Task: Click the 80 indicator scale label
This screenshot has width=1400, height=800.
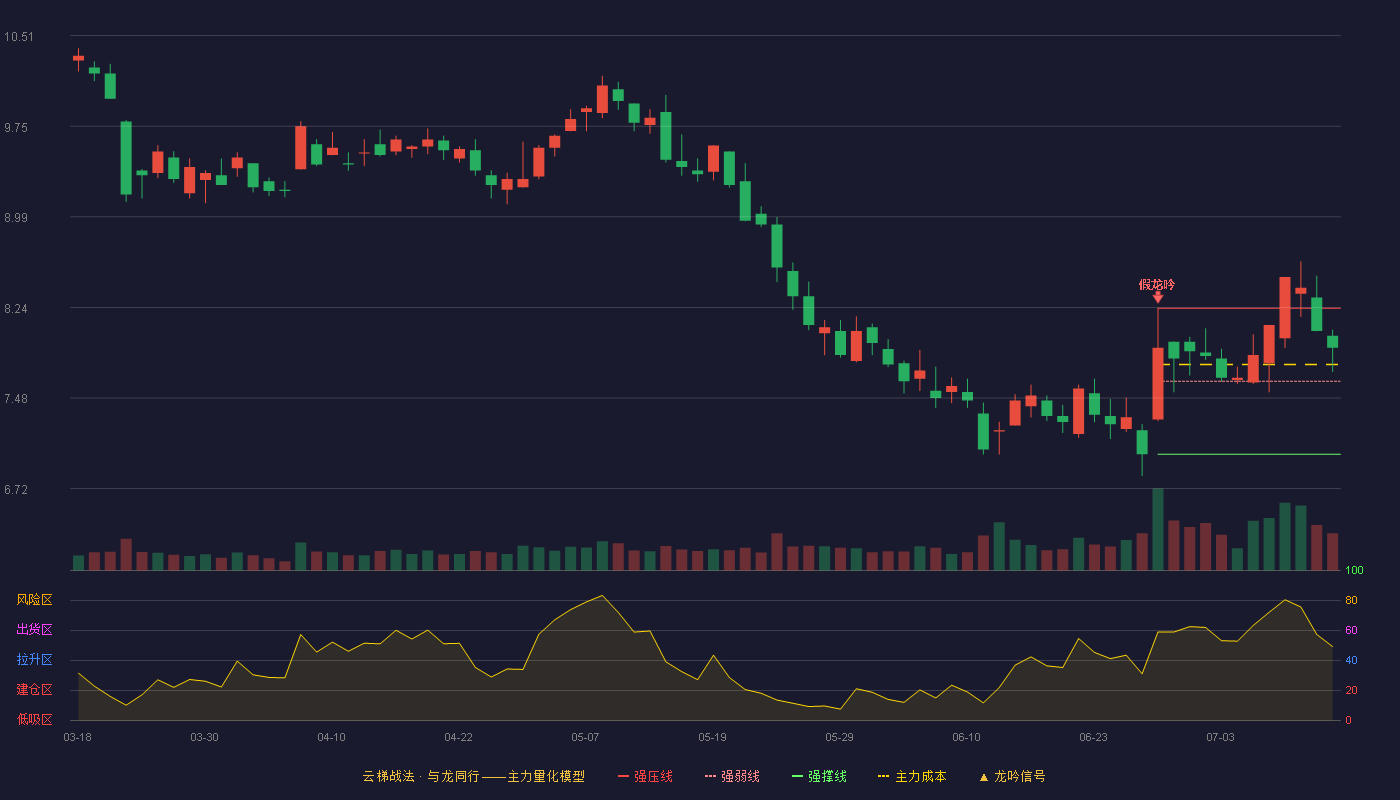Action: coord(1351,601)
